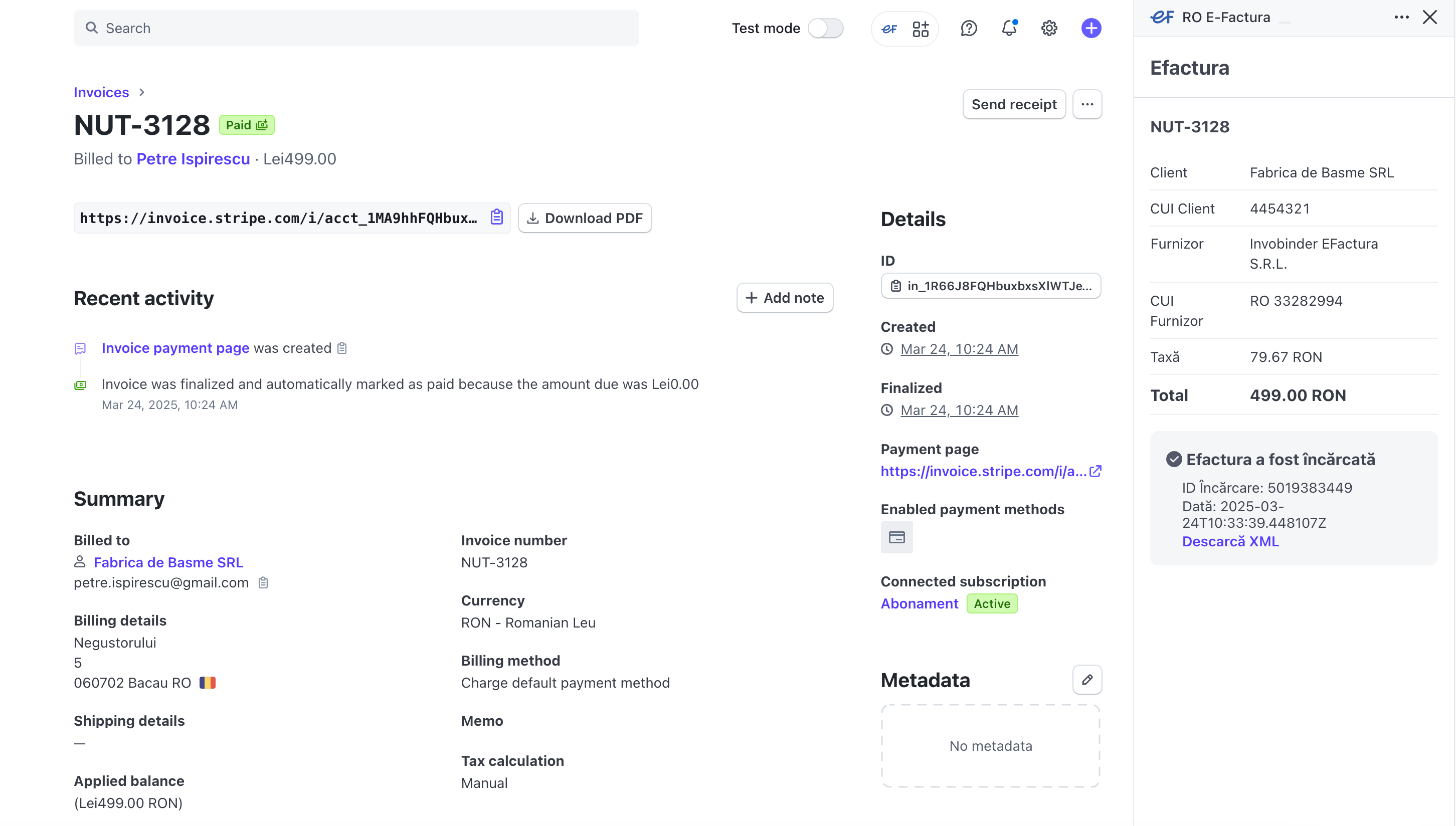Select invoice number NUT-3128 in Summary
This screenshot has height=826, width=1456.
tap(494, 562)
